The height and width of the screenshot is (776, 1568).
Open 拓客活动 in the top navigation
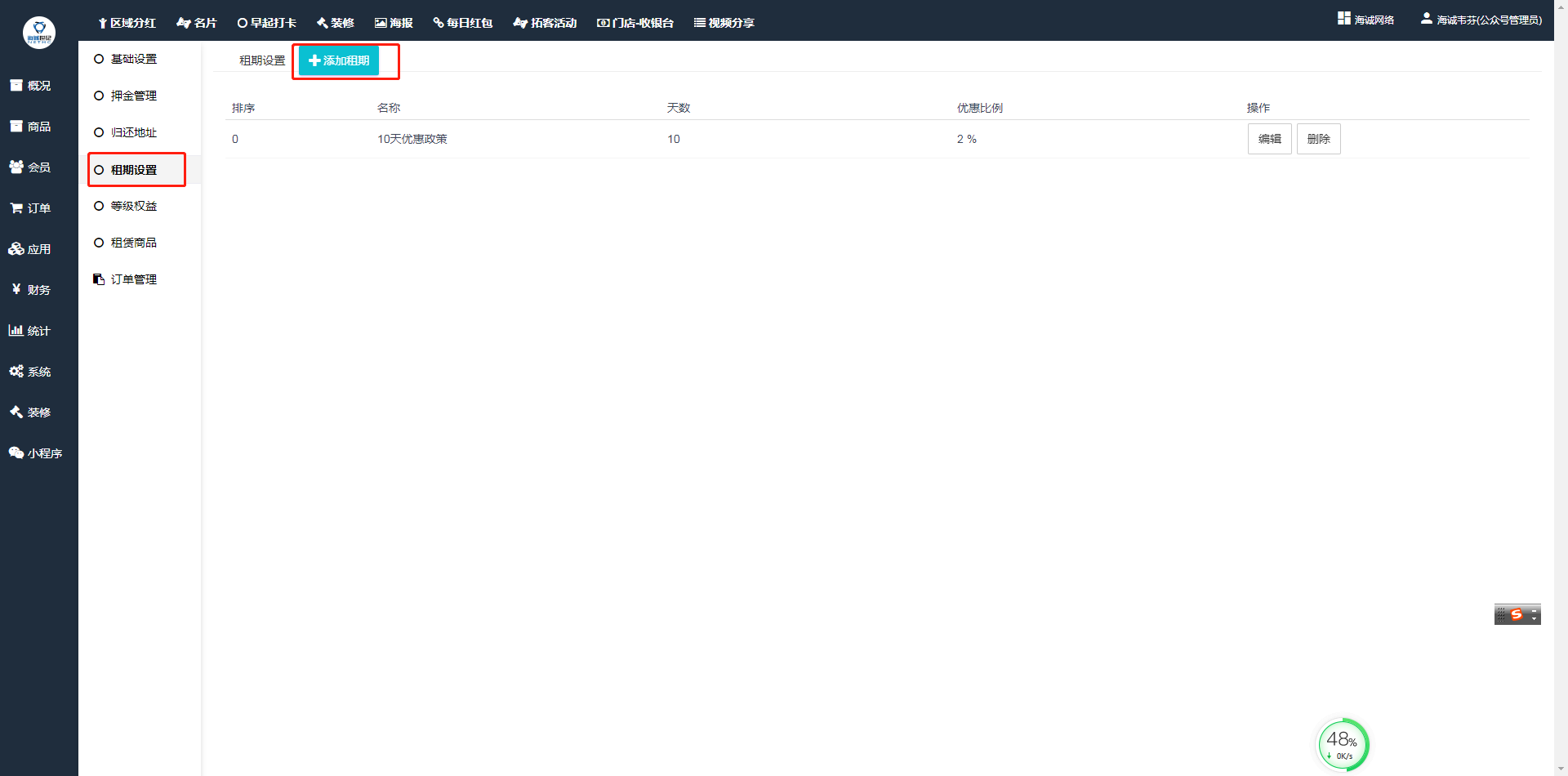(545, 23)
